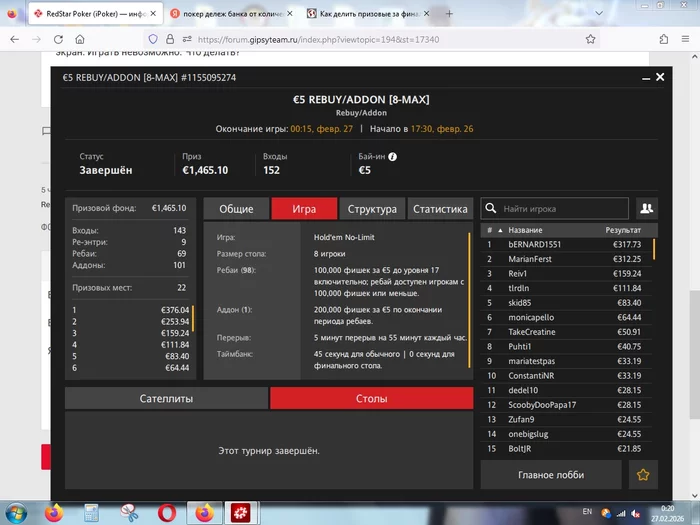Go to Главное лобби
Viewport: 700px width, 525px height.
[551, 475]
